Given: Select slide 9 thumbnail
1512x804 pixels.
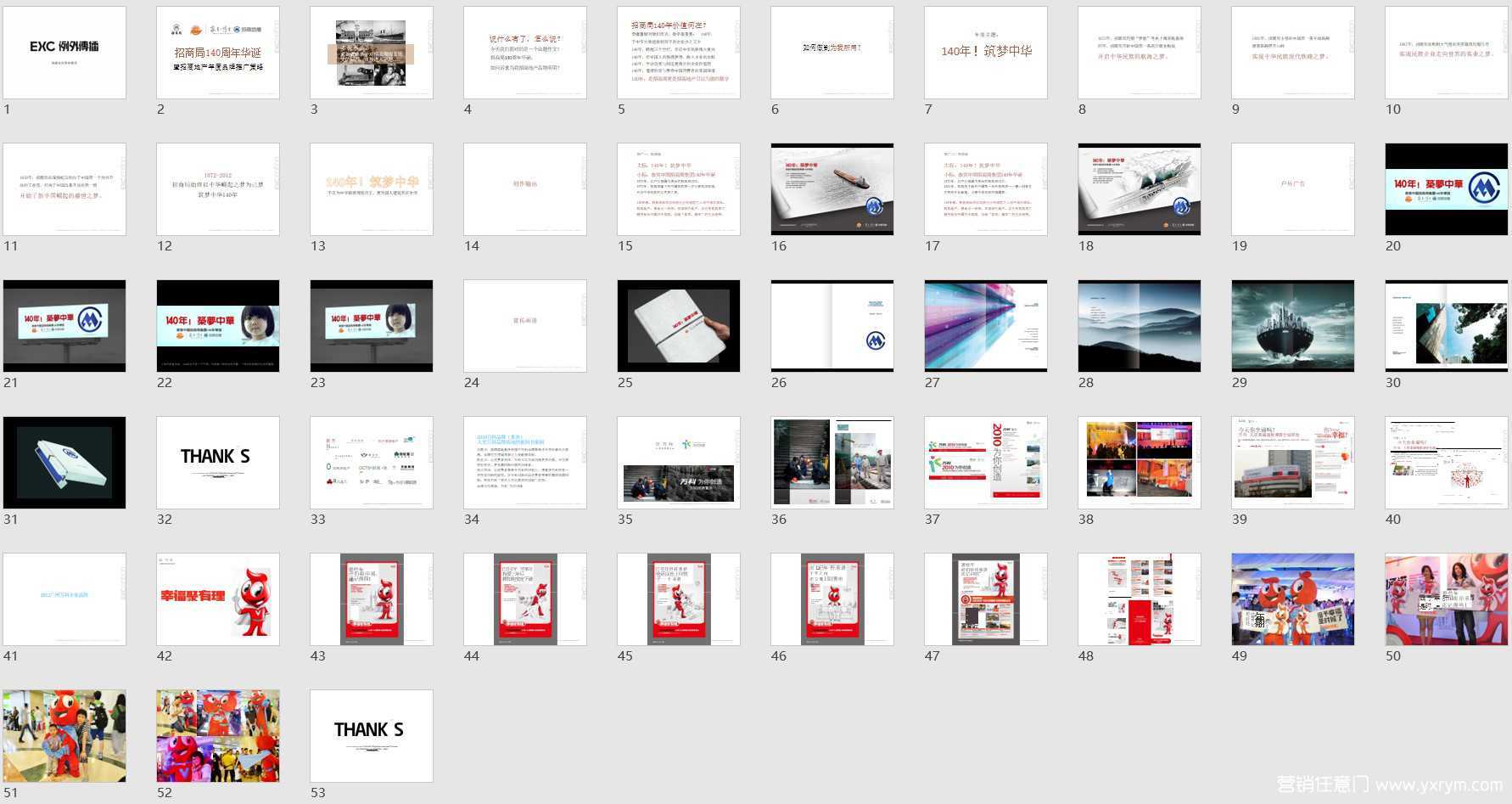Looking at the screenshot, I should coord(1293,53).
